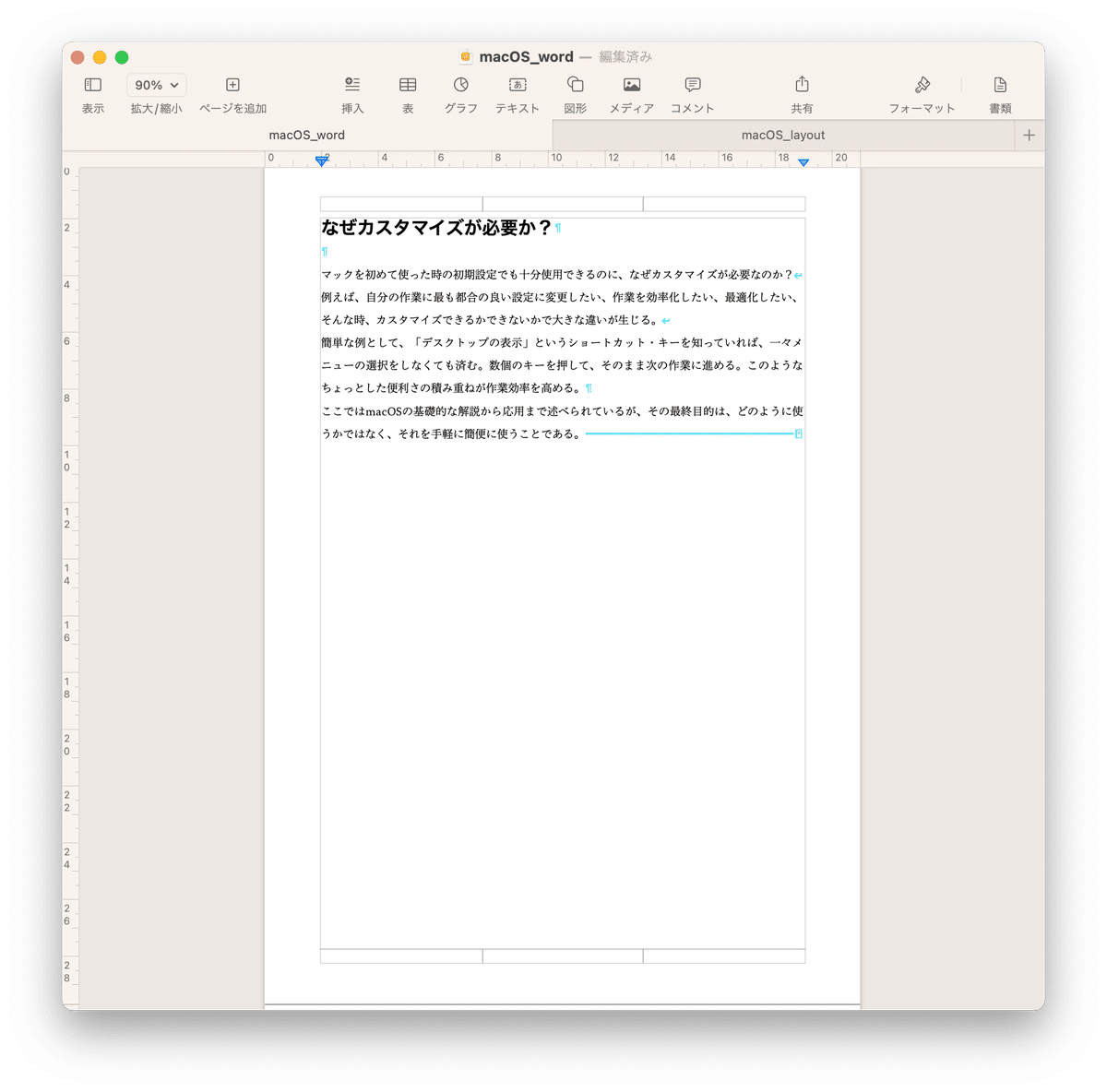Click the center header field
This screenshot has width=1107, height=1092.
(563, 204)
